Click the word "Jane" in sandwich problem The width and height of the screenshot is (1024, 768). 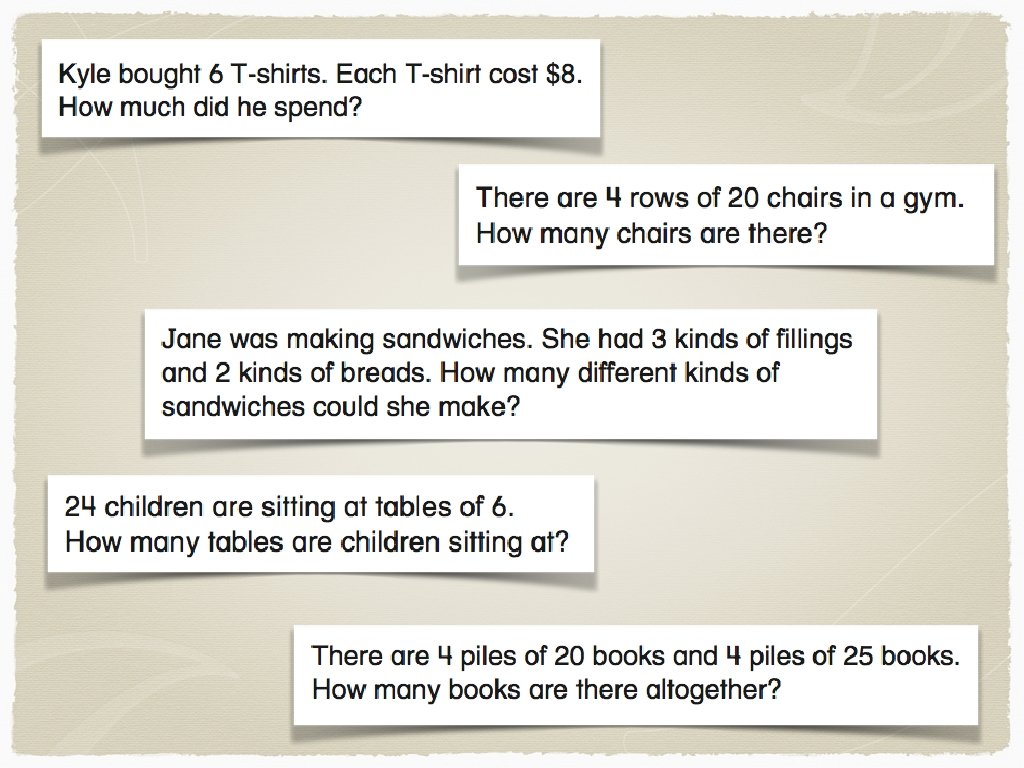(191, 339)
